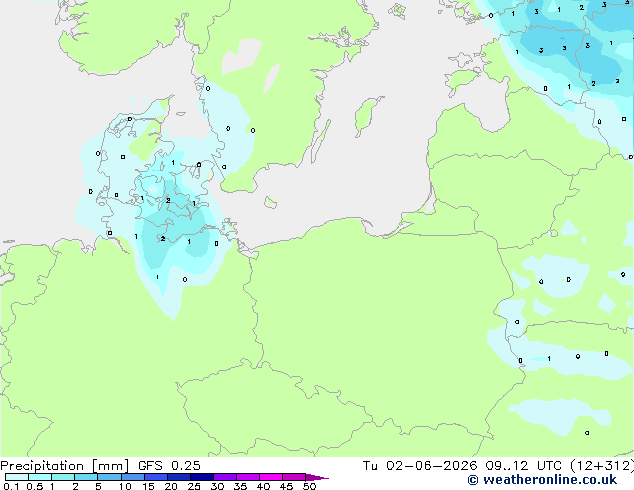Click the 15–20 mm legend swatch
The width and height of the screenshot is (634, 490).
pyautogui.click(x=155, y=477)
